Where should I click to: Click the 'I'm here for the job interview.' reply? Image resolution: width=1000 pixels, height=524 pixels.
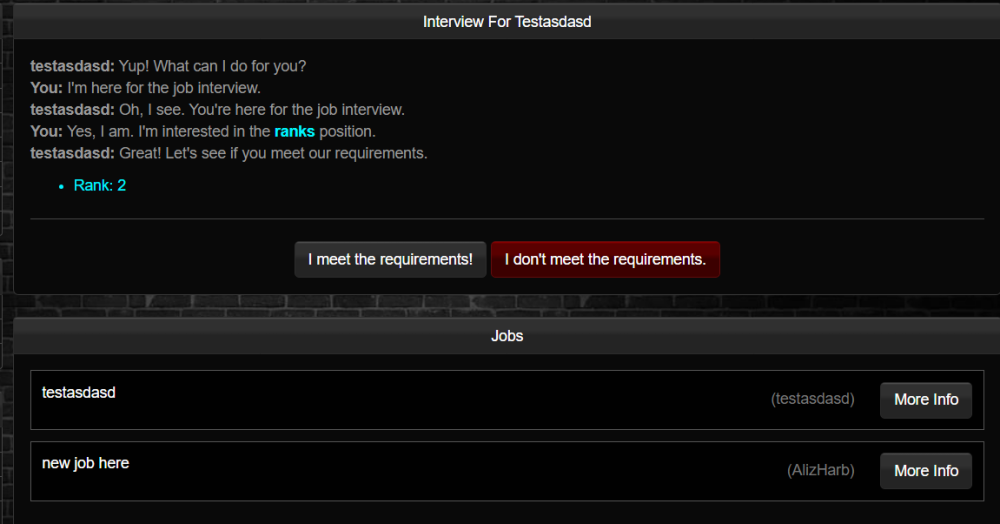(x=164, y=88)
